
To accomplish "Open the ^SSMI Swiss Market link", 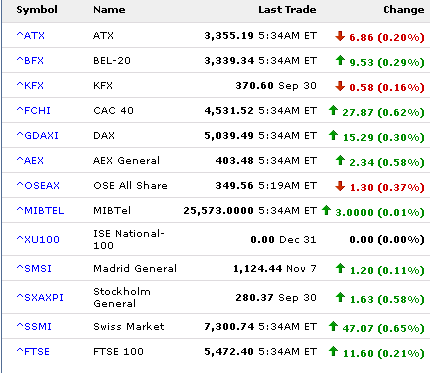I will click(x=34, y=326).
